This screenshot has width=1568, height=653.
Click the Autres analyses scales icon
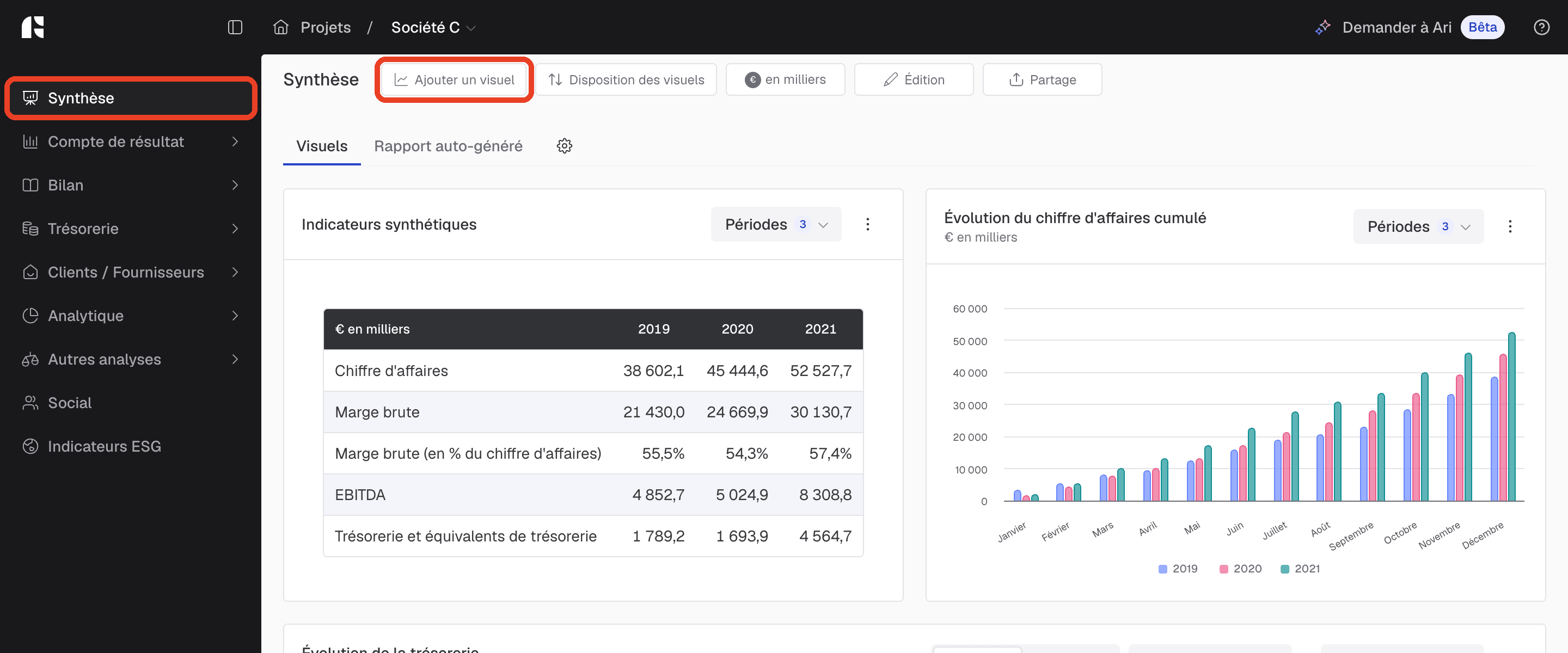[x=30, y=359]
